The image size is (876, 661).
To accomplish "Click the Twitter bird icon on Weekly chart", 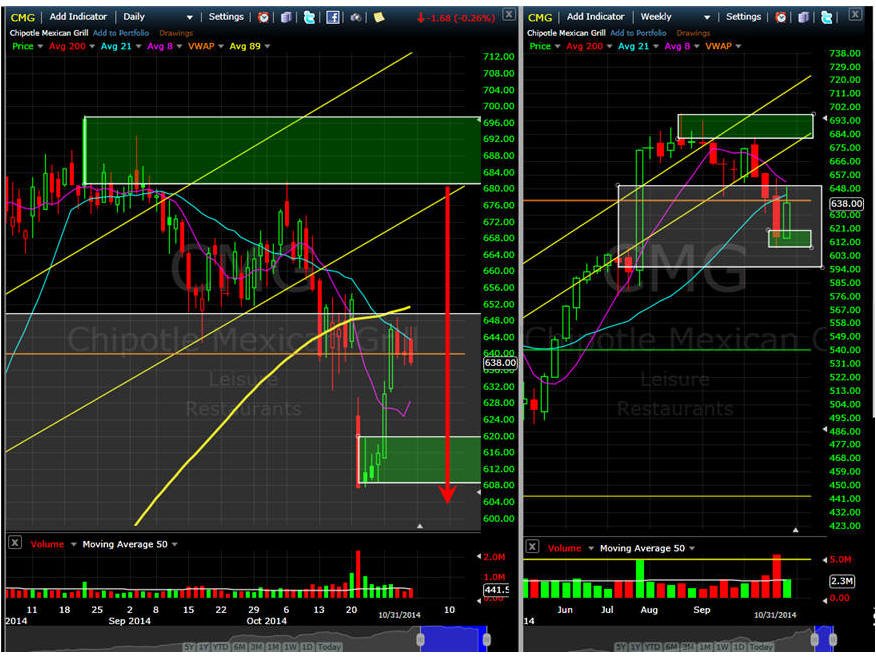I will pos(826,17).
